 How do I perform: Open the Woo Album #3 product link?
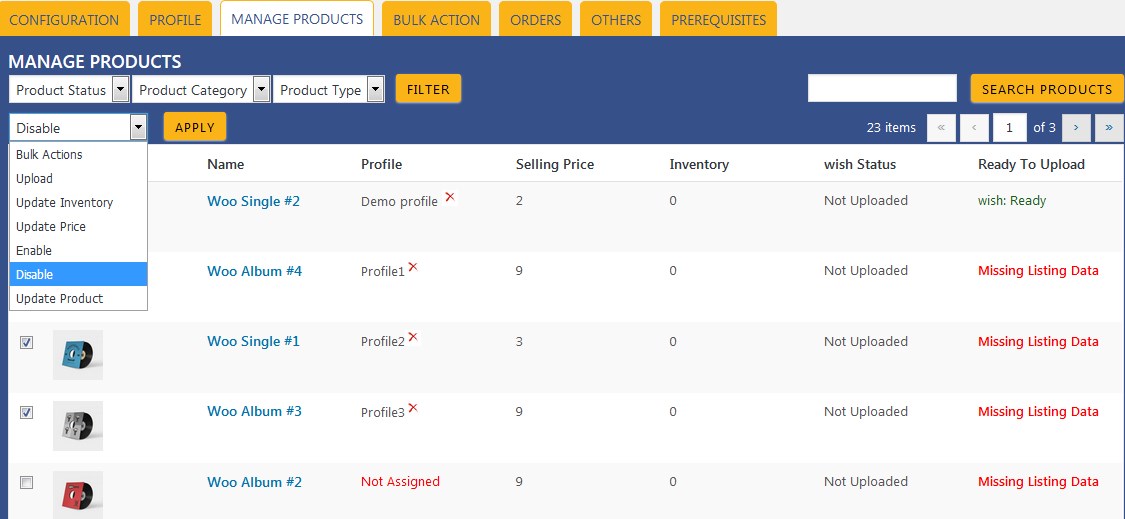255,411
